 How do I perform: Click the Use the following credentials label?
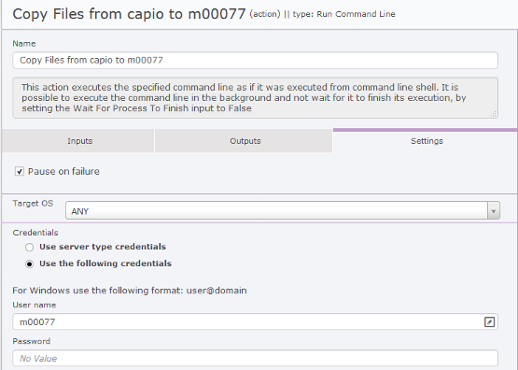(x=105, y=263)
